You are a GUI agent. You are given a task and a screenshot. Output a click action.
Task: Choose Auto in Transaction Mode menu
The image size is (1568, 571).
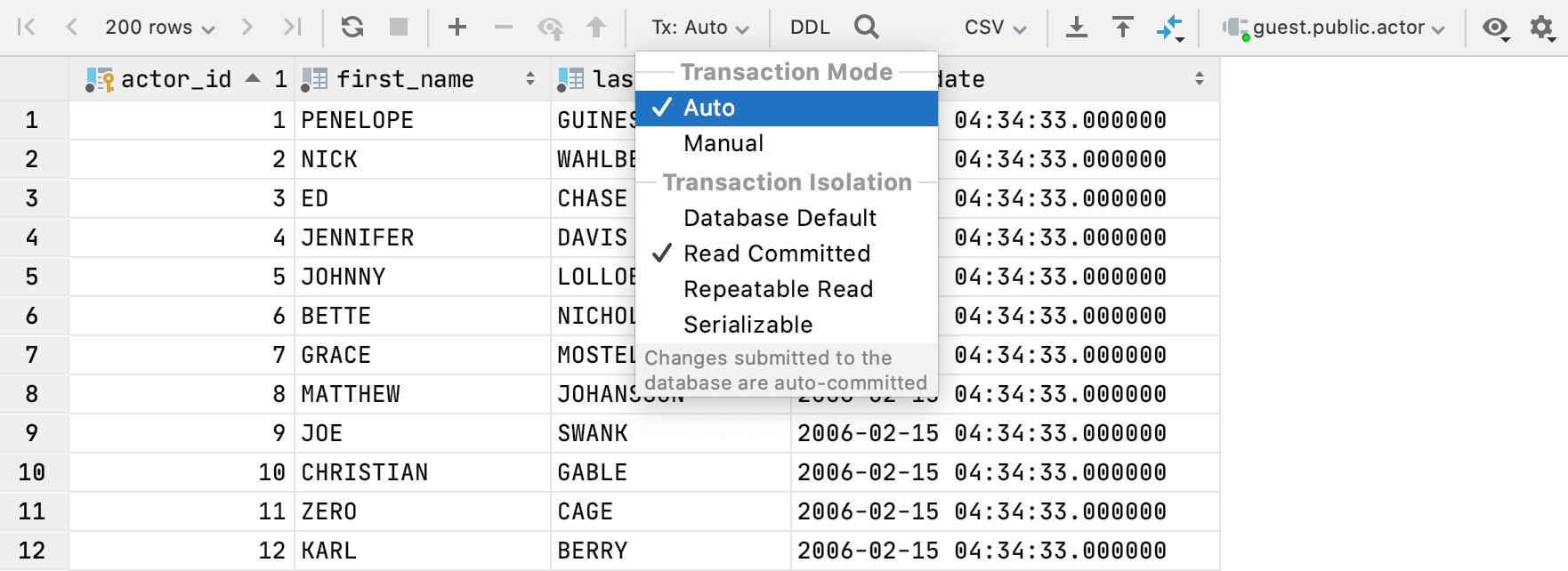point(709,108)
